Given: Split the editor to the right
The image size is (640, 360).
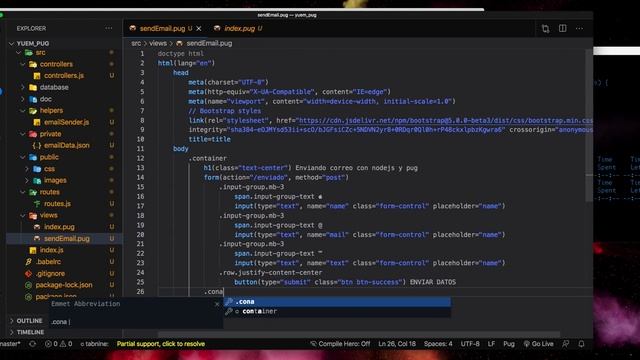Looking at the screenshot, I should pyautogui.click(x=562, y=28).
